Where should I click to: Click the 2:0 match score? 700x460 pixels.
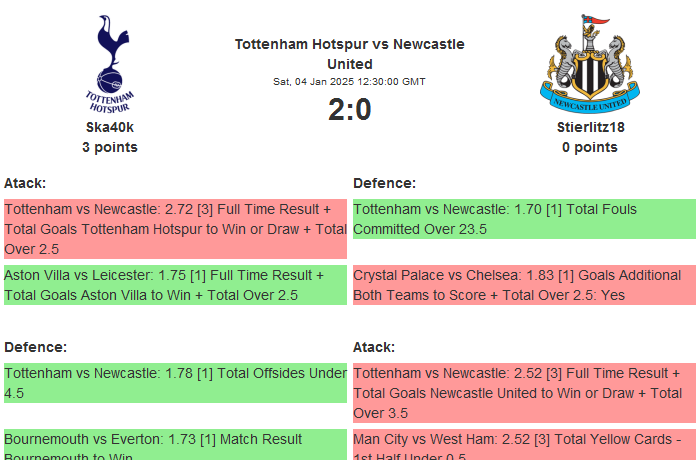pyautogui.click(x=349, y=110)
